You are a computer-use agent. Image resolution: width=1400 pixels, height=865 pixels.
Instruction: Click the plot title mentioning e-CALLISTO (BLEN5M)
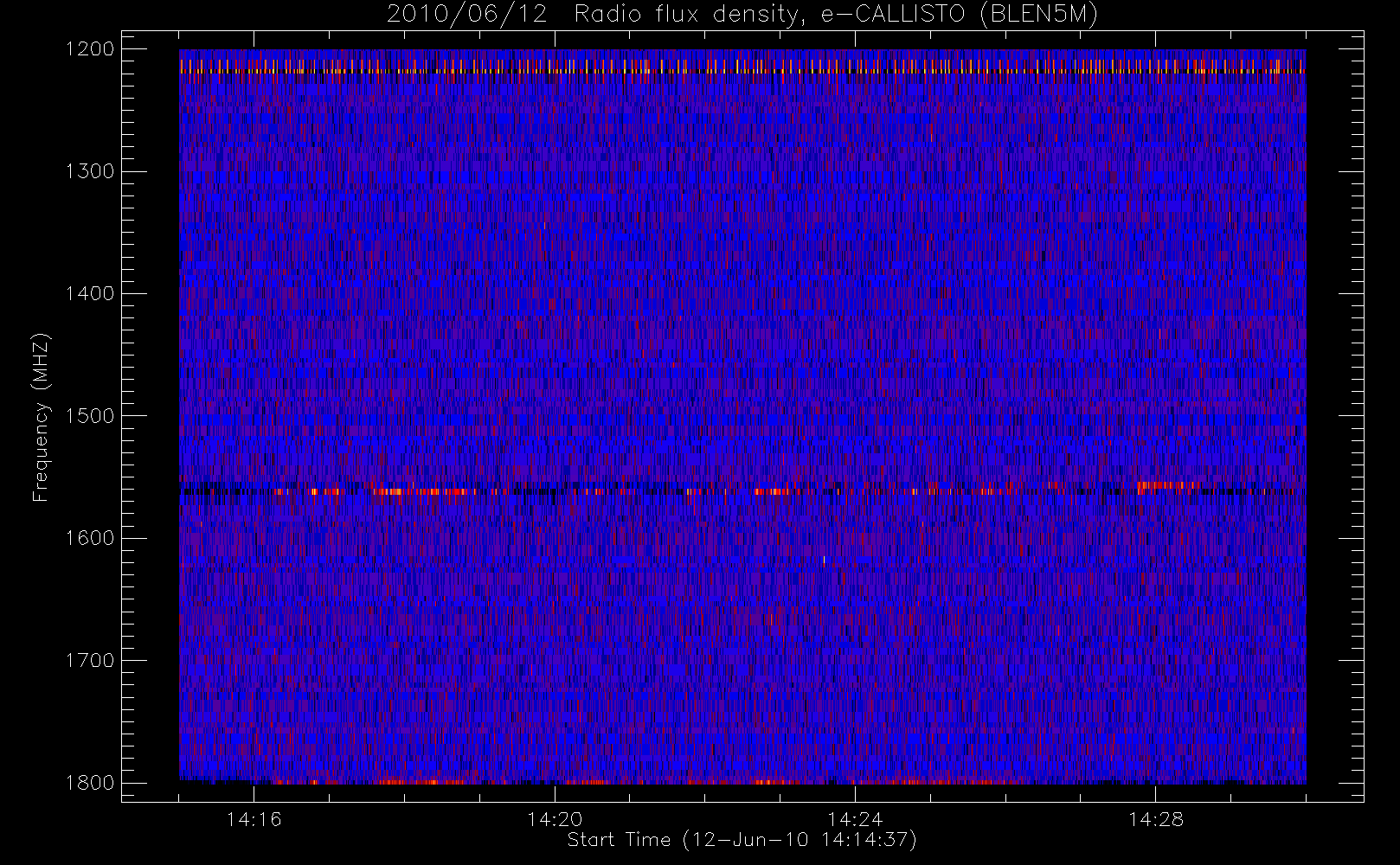click(742, 15)
